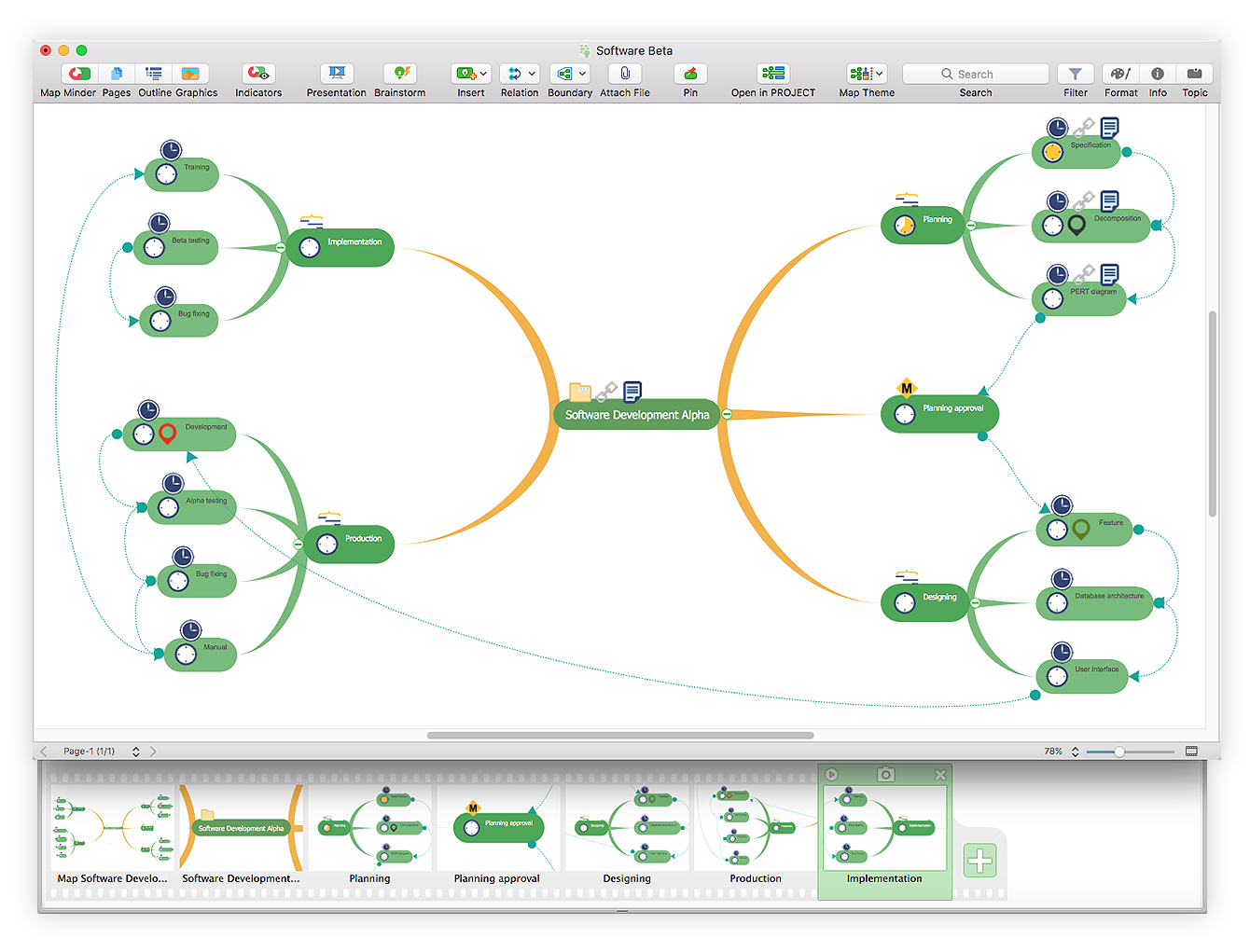The height and width of the screenshot is (952, 1250).
Task: Open the Topic panel
Action: [1195, 74]
